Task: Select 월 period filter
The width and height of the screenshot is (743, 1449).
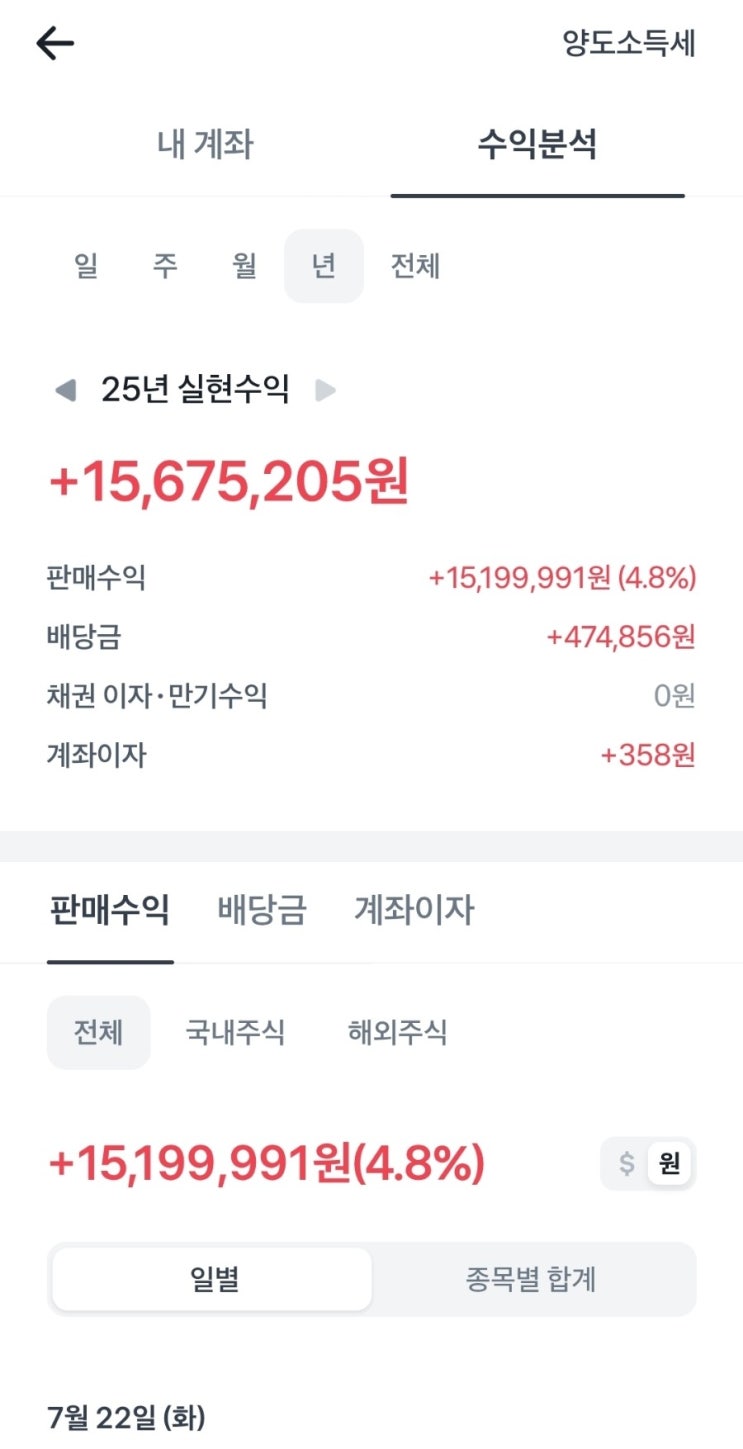Action: click(x=244, y=266)
